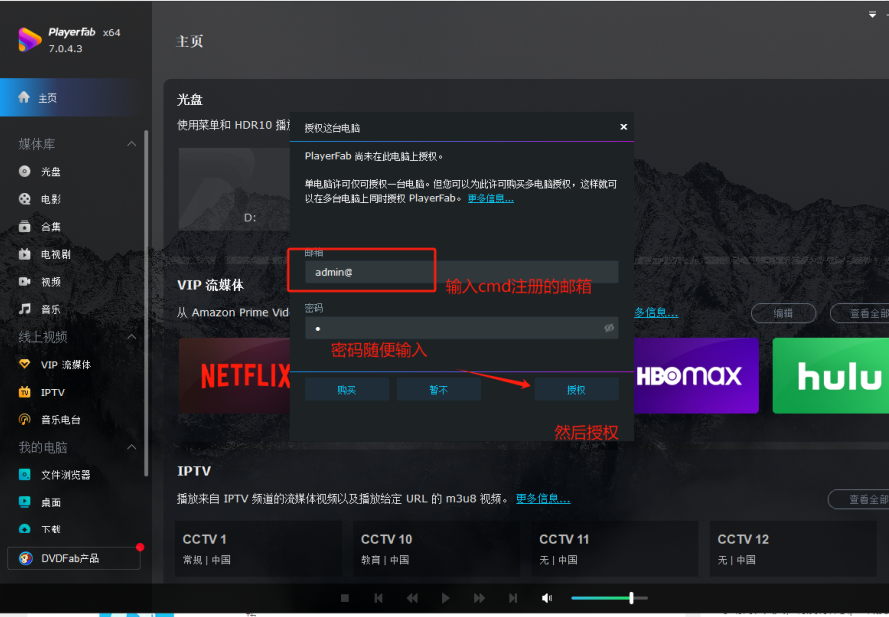Open the DVDFab产品 button
Image resolution: width=889 pixels, height=617 pixels.
pyautogui.click(x=74, y=558)
